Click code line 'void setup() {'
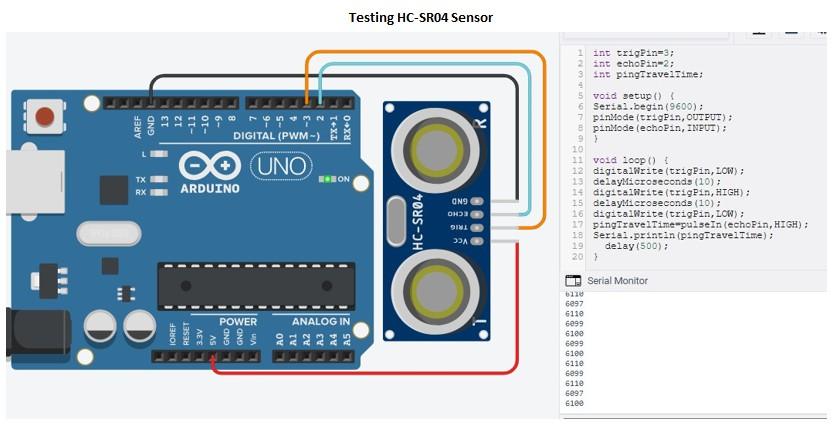Screen dimensions: 839x429 [x=634, y=96]
